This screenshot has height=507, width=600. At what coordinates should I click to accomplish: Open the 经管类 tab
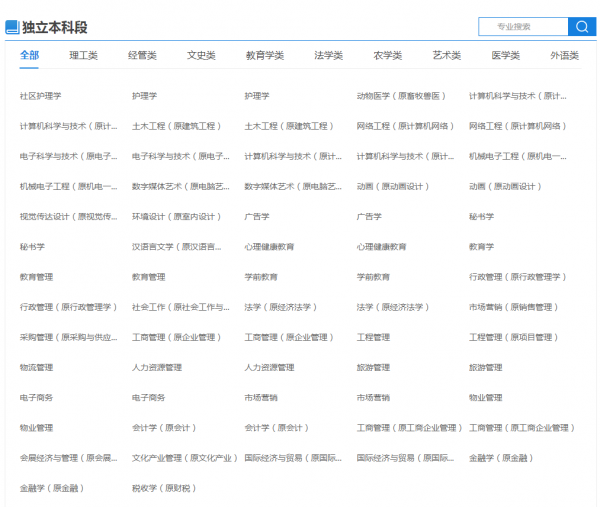(142, 55)
